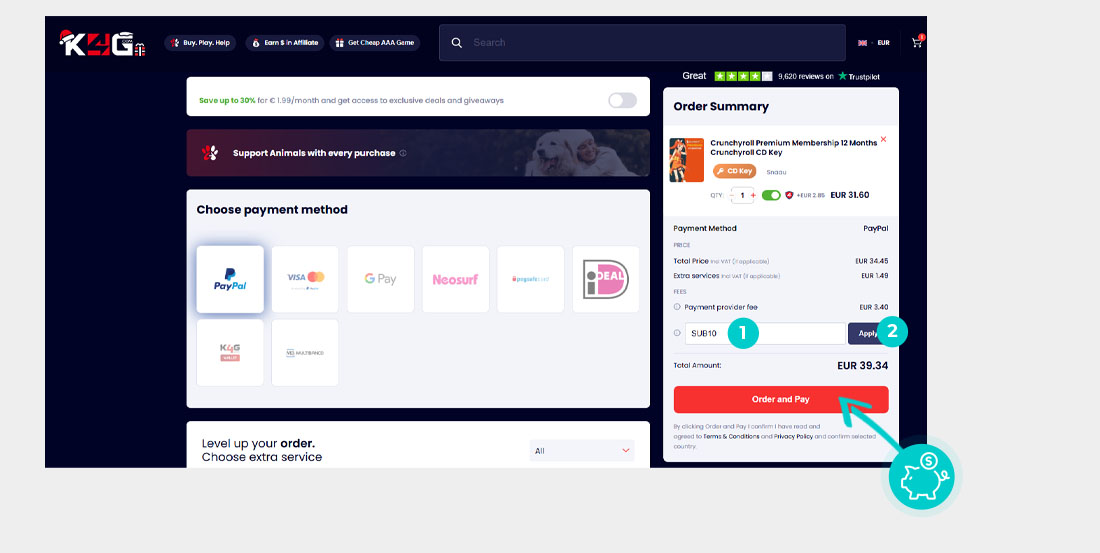Click the Crunchyroll Premium Membership title
Viewport: 1100px width, 553px height.
[793, 147]
